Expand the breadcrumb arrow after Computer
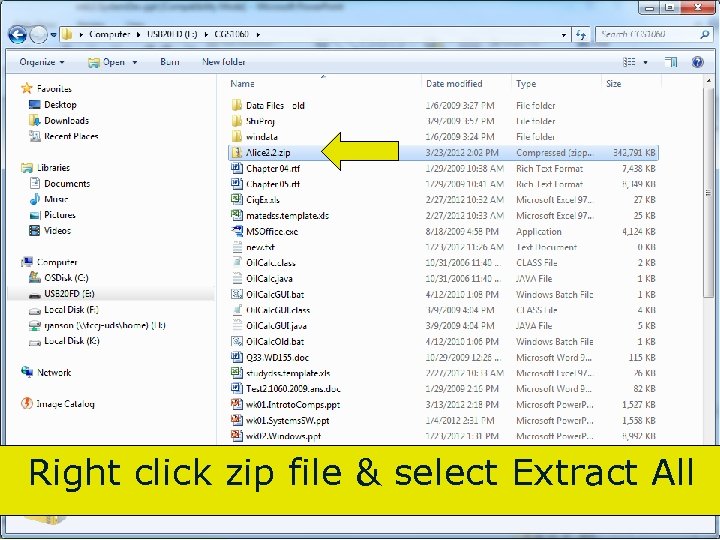The height and width of the screenshot is (540, 720). point(138,35)
